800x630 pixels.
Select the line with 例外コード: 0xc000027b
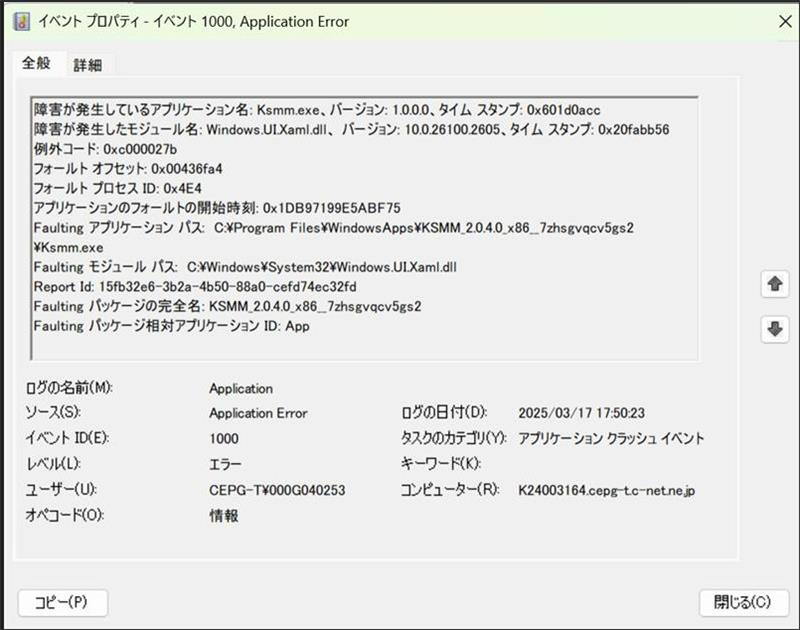click(105, 149)
